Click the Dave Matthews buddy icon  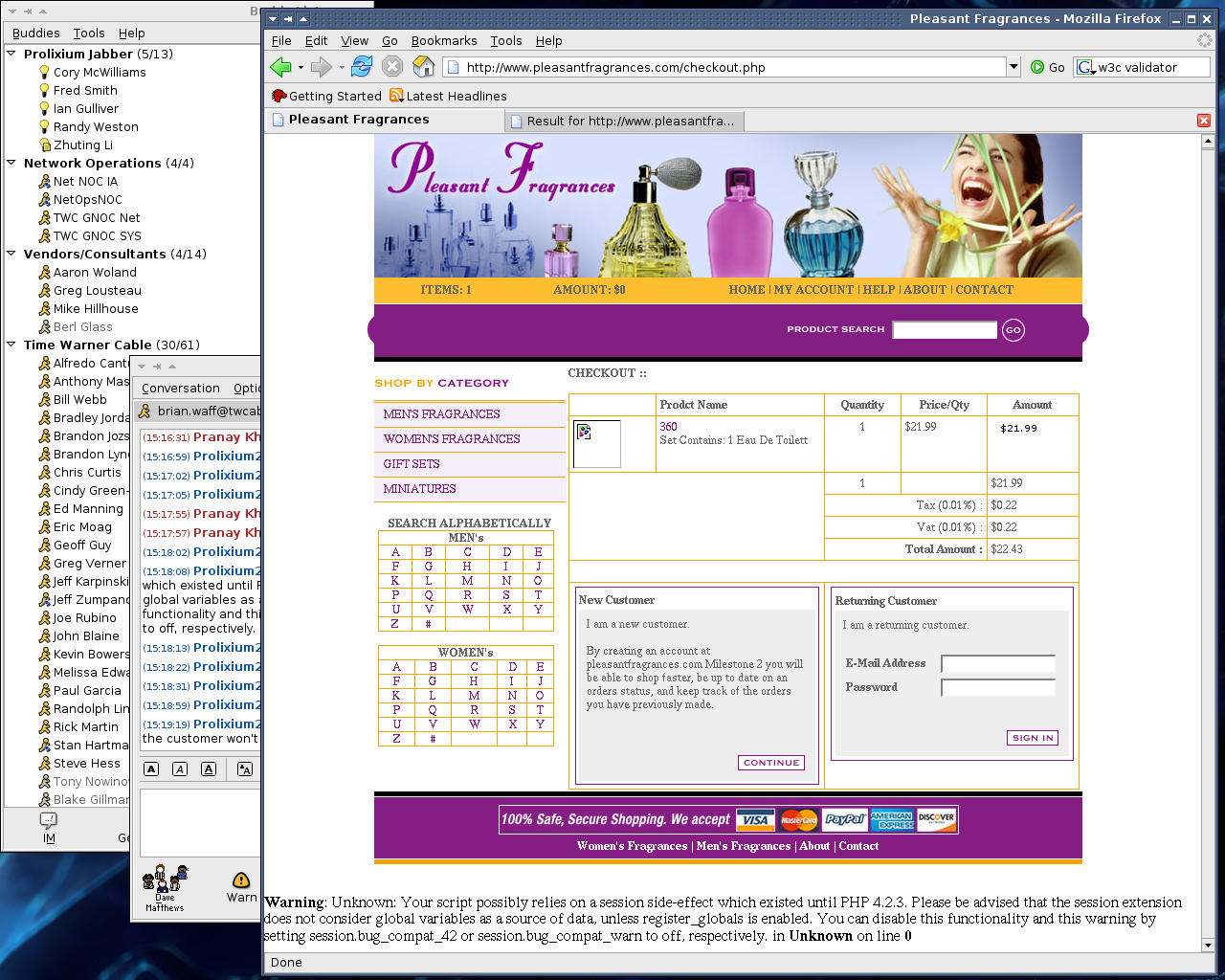165,886
